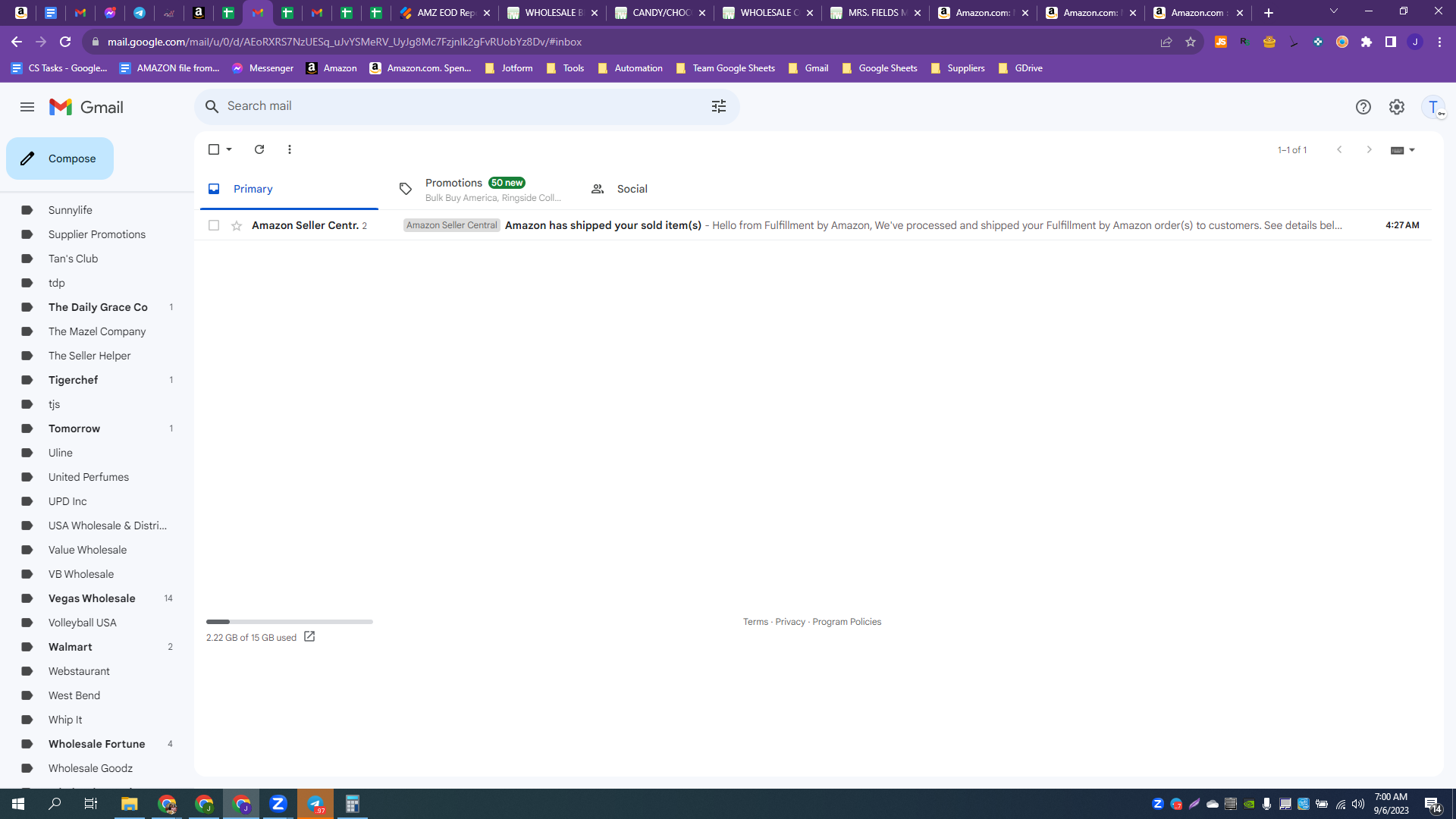Toggle Chrome side panel

tap(1391, 42)
